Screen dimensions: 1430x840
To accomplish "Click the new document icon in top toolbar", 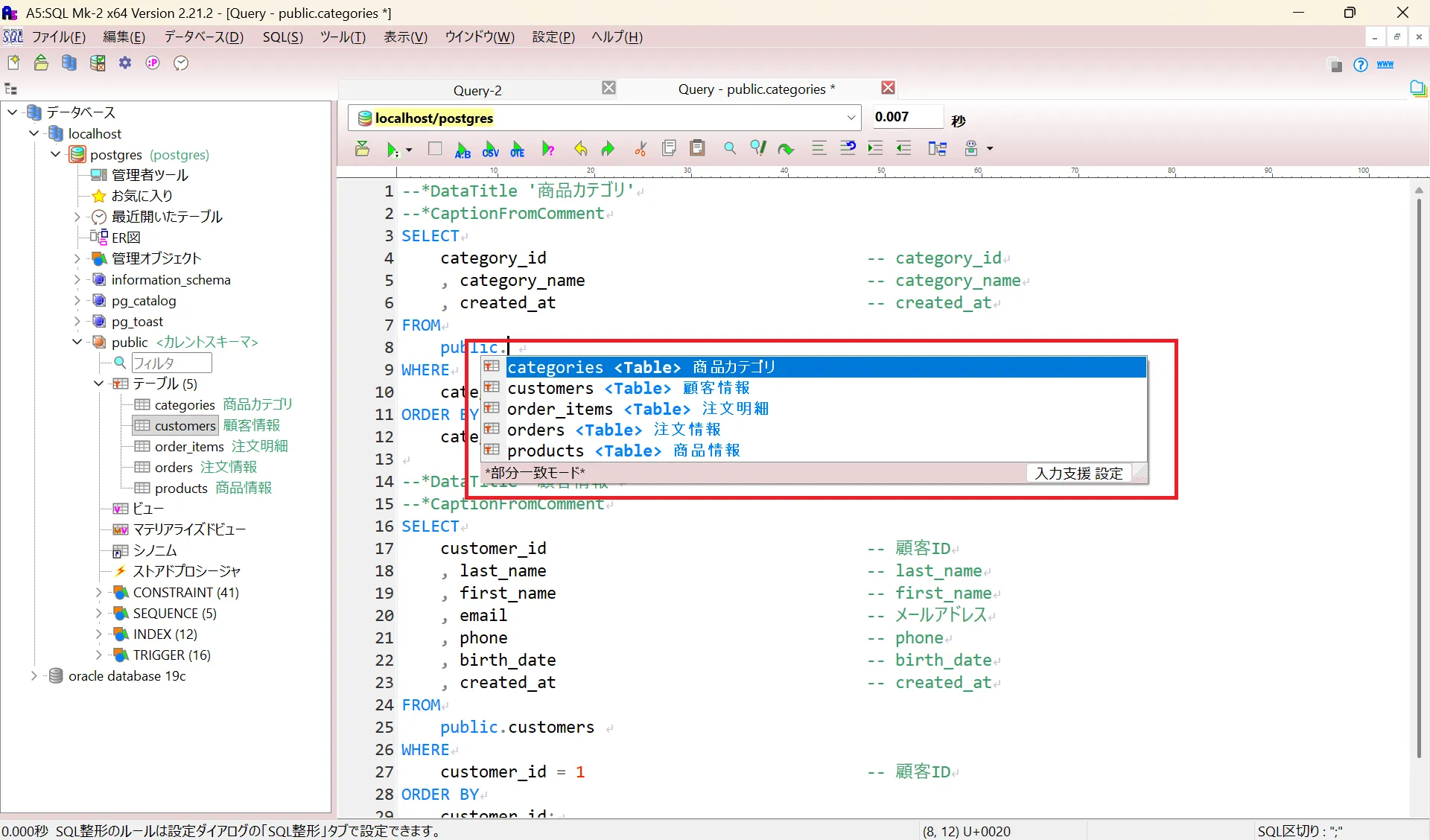I will click(x=13, y=63).
